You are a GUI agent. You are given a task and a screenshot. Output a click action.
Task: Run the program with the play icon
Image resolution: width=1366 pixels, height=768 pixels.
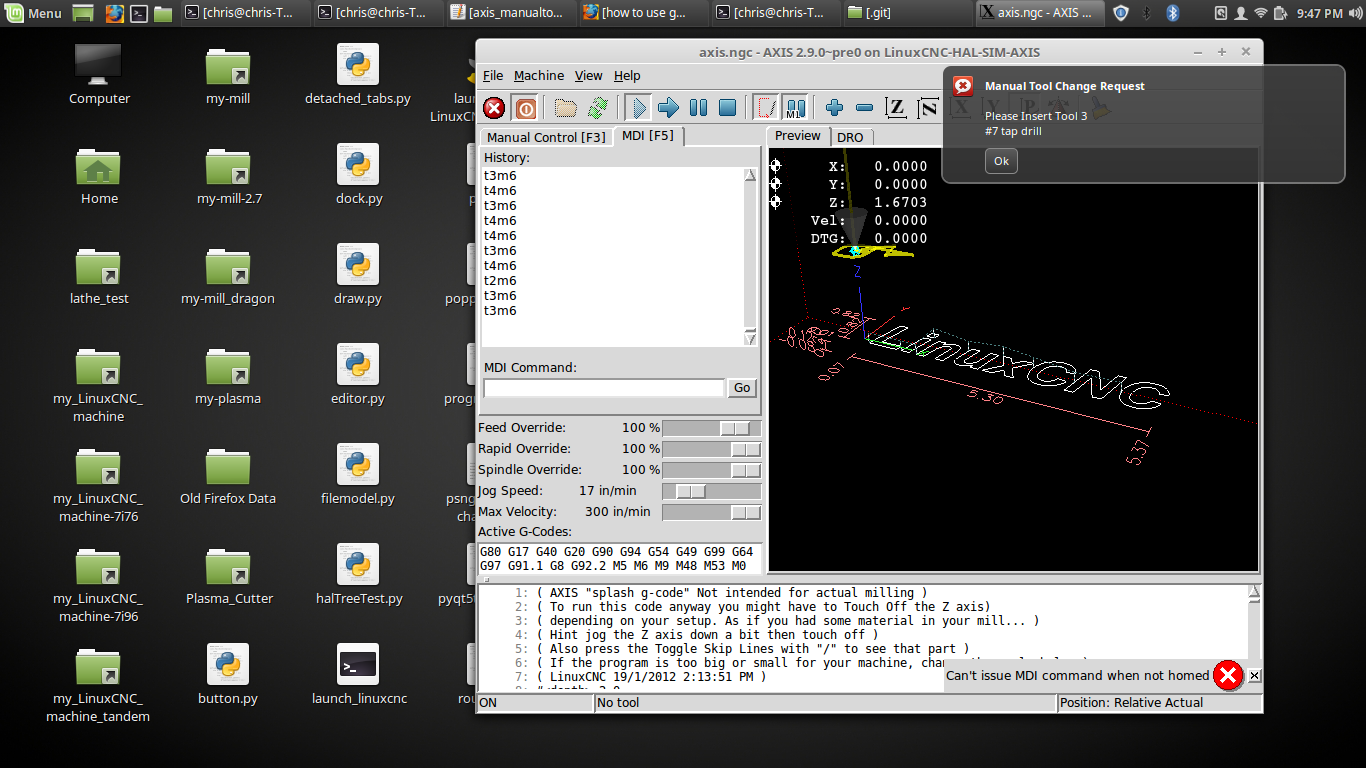click(x=638, y=108)
